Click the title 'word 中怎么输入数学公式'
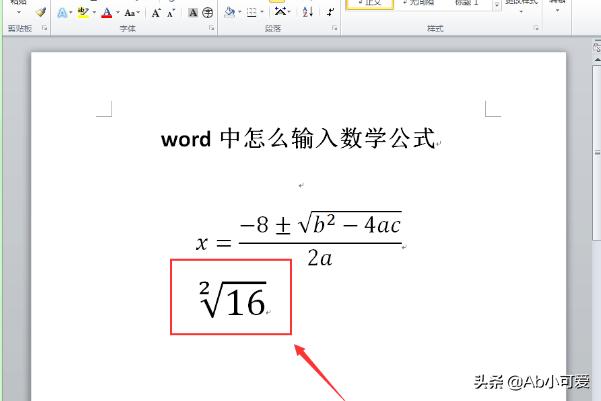This screenshot has height=401, width=601. [x=298, y=138]
